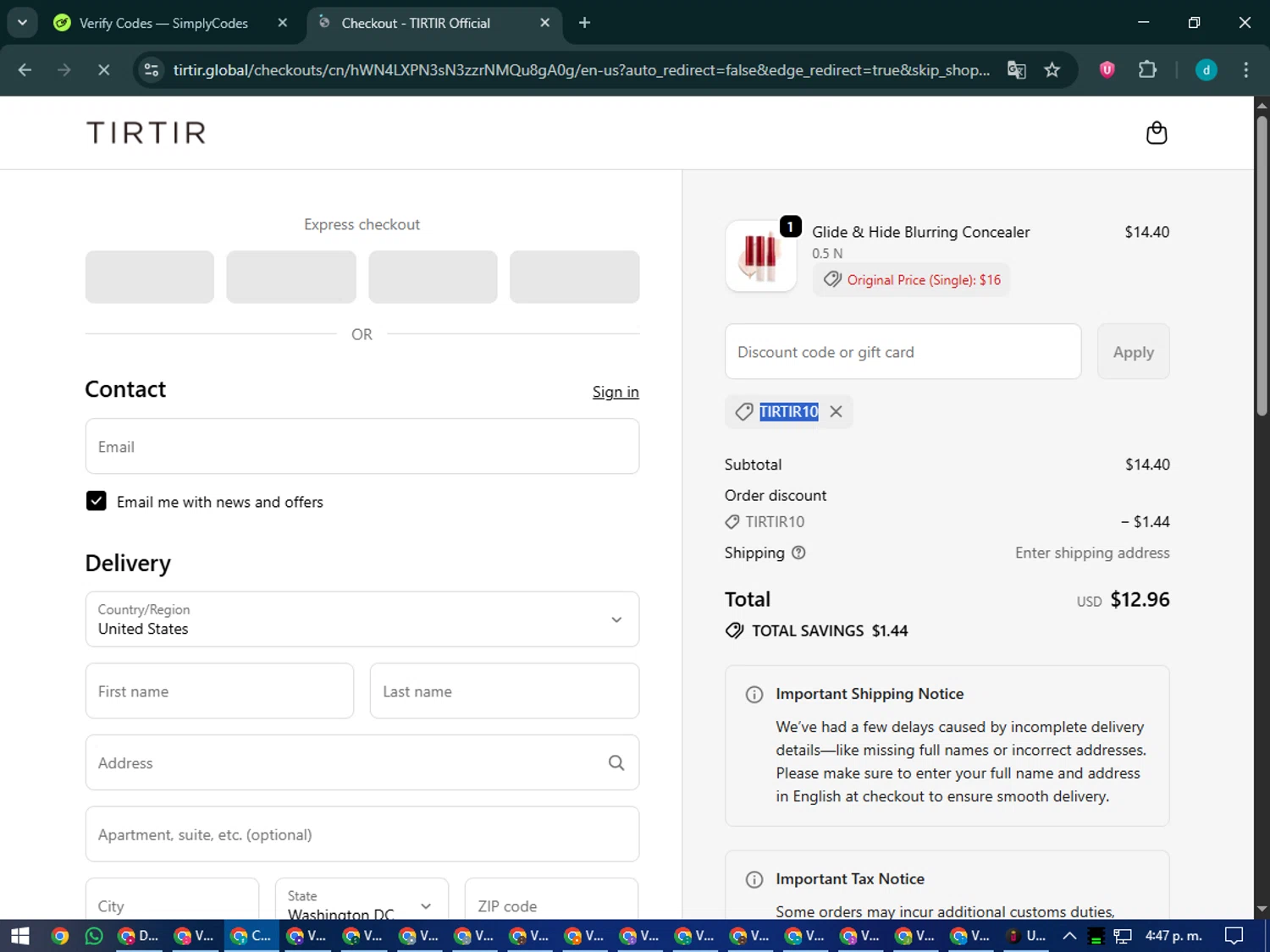Focus the ZIP code field
1270x952 pixels.
[552, 900]
